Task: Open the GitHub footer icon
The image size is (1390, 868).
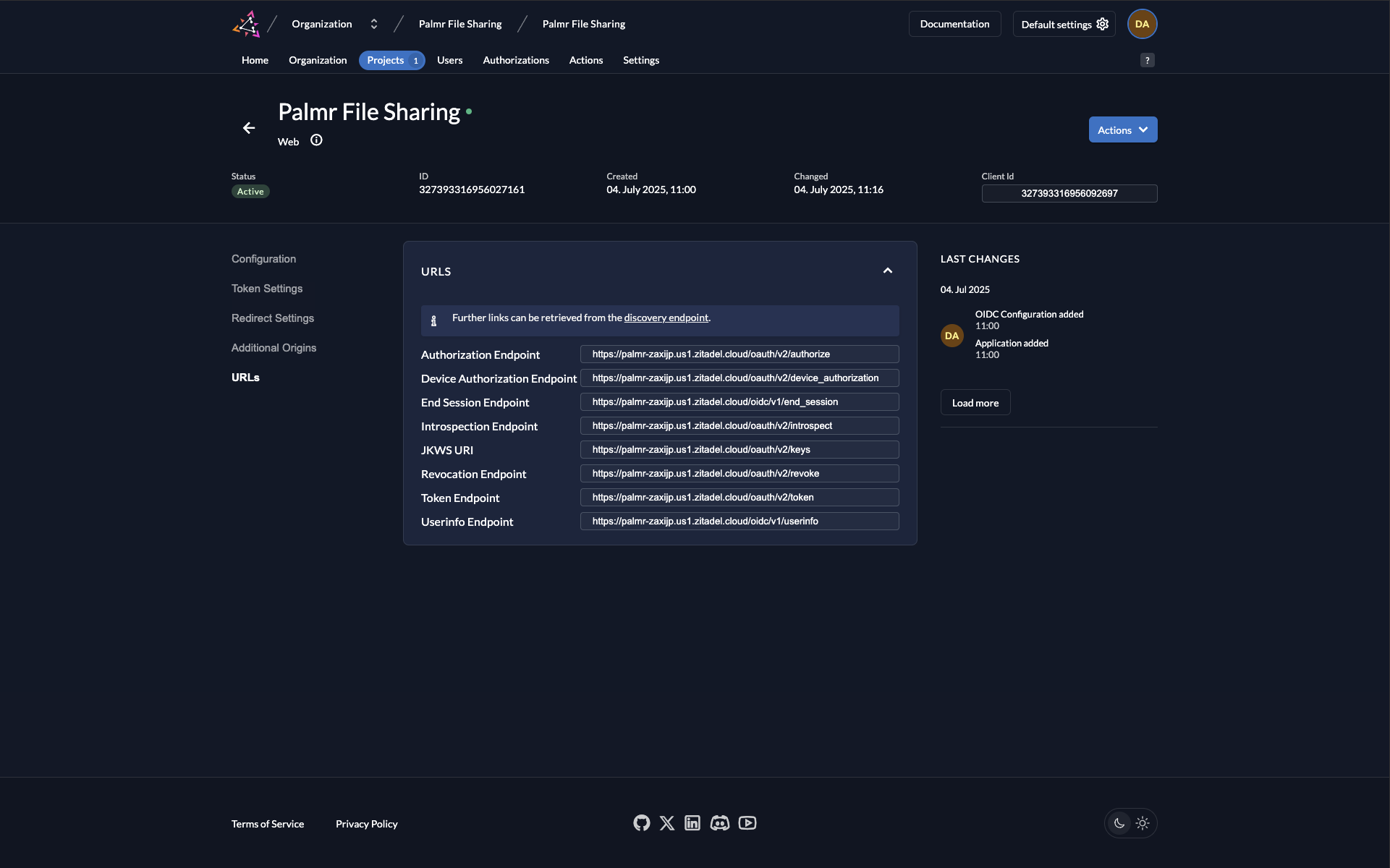Action: (x=641, y=823)
